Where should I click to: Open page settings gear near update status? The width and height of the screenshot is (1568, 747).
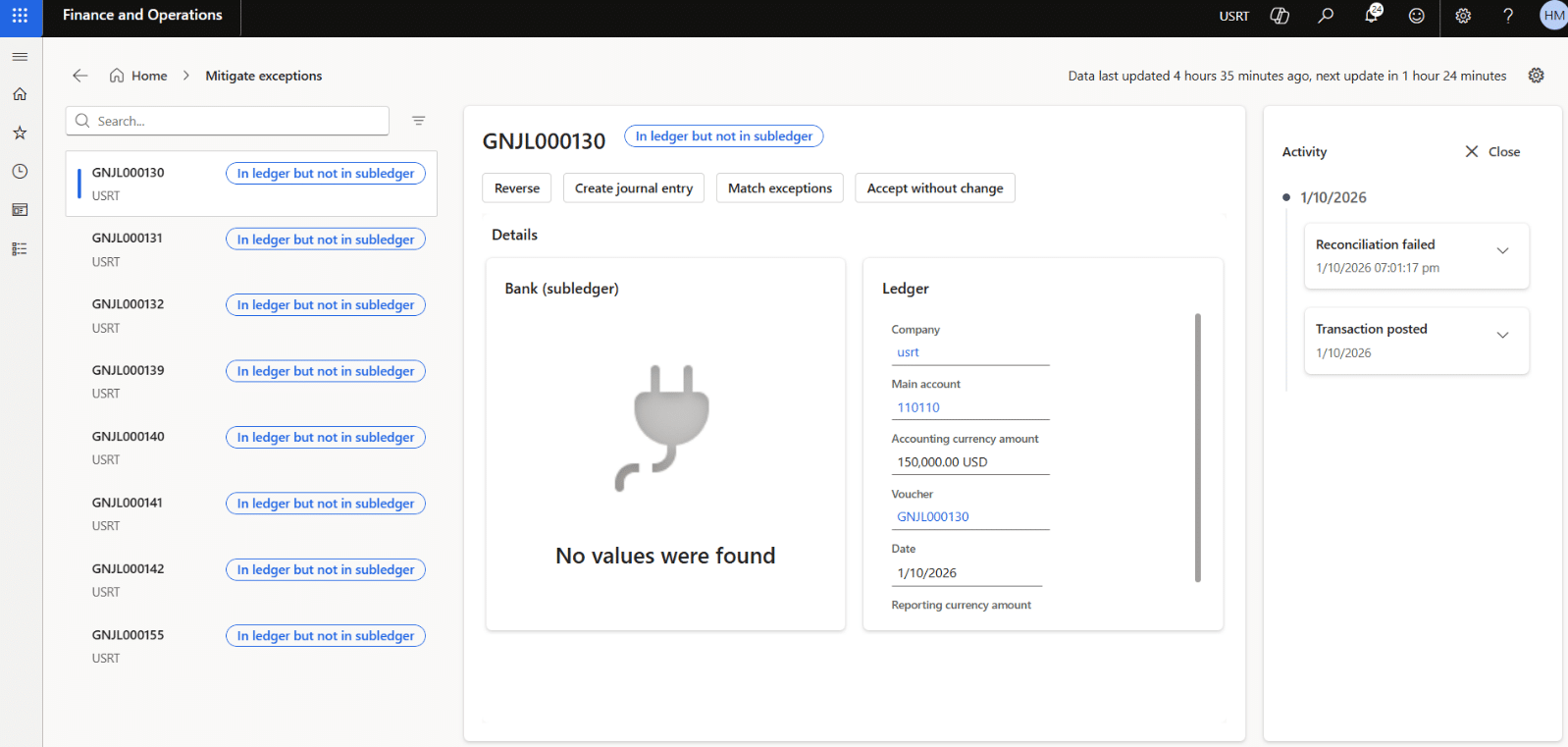[x=1536, y=76]
